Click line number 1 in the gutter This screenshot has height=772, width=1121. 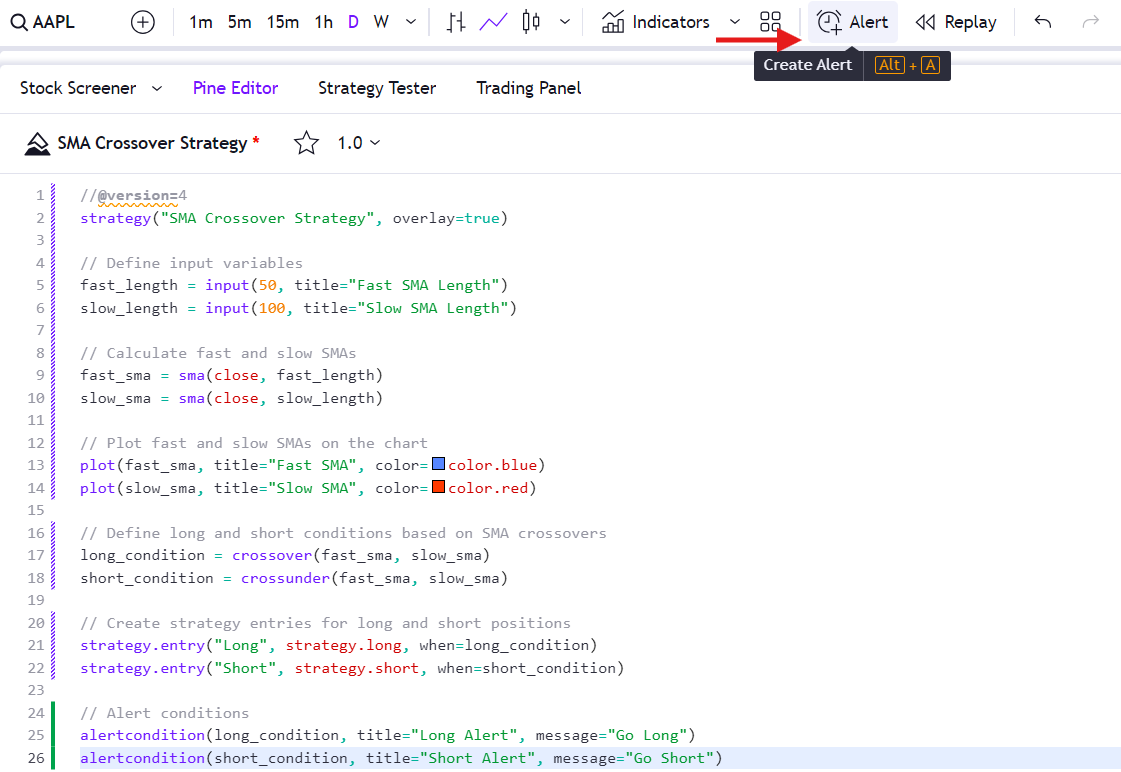(x=40, y=195)
